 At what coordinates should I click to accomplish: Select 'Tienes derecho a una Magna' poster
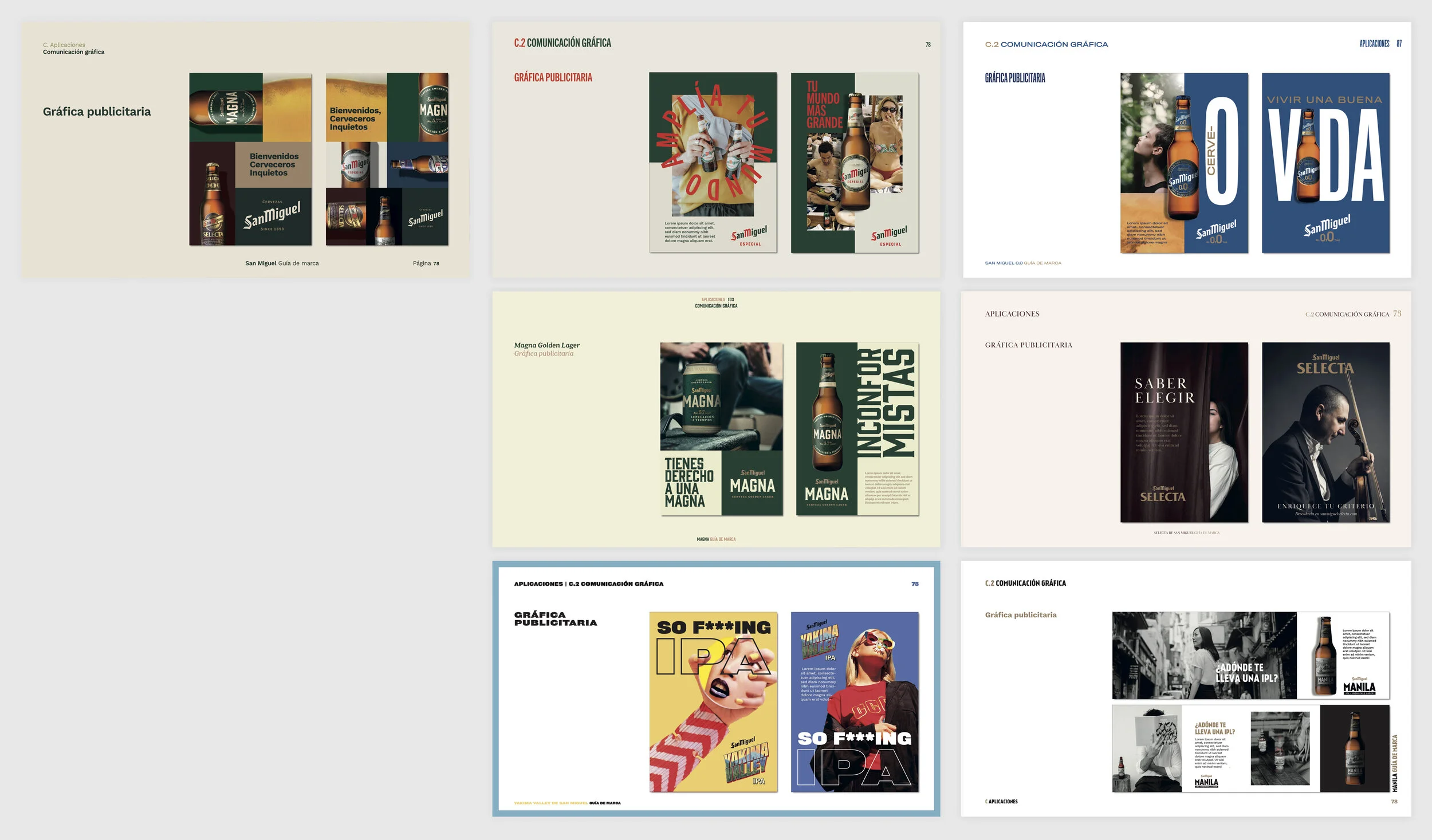(721, 429)
